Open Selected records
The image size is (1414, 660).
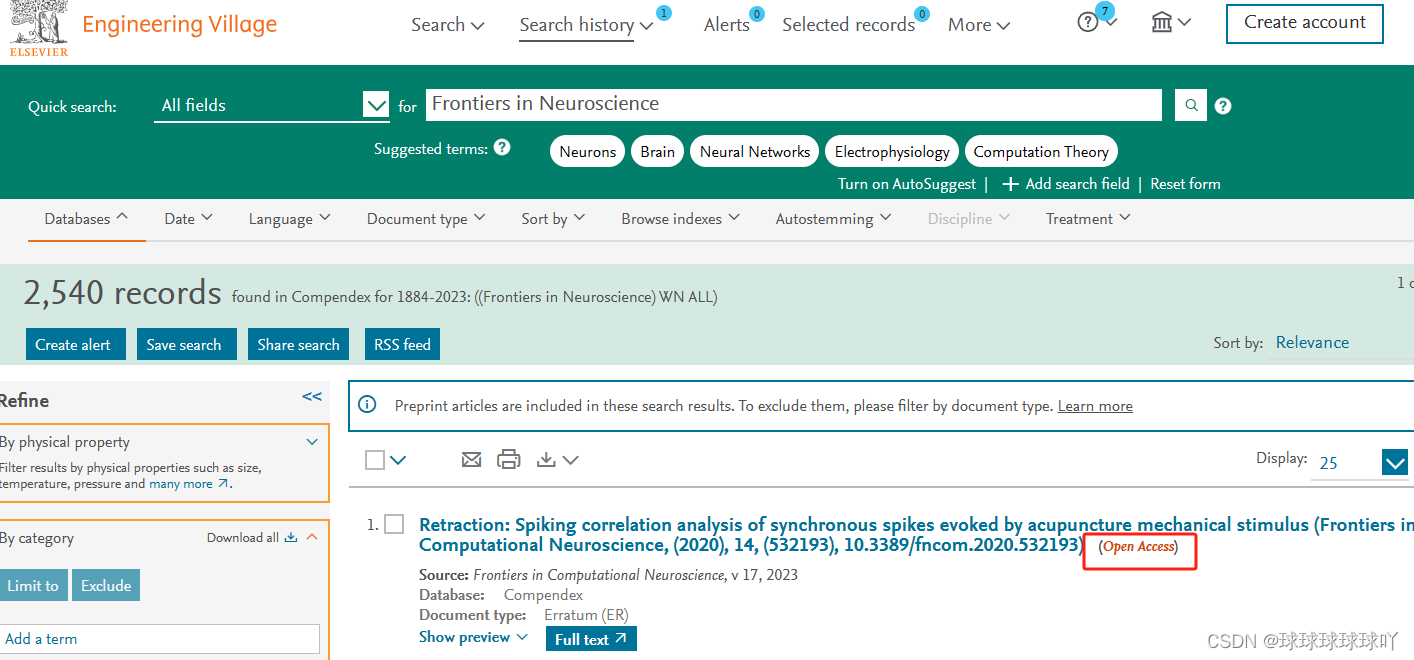click(848, 25)
